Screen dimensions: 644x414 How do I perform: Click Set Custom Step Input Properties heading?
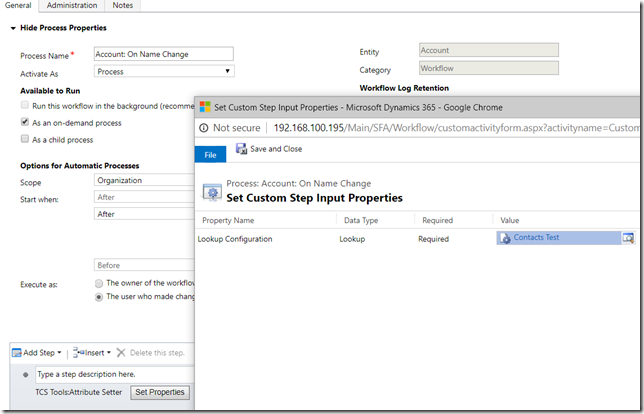(315, 198)
